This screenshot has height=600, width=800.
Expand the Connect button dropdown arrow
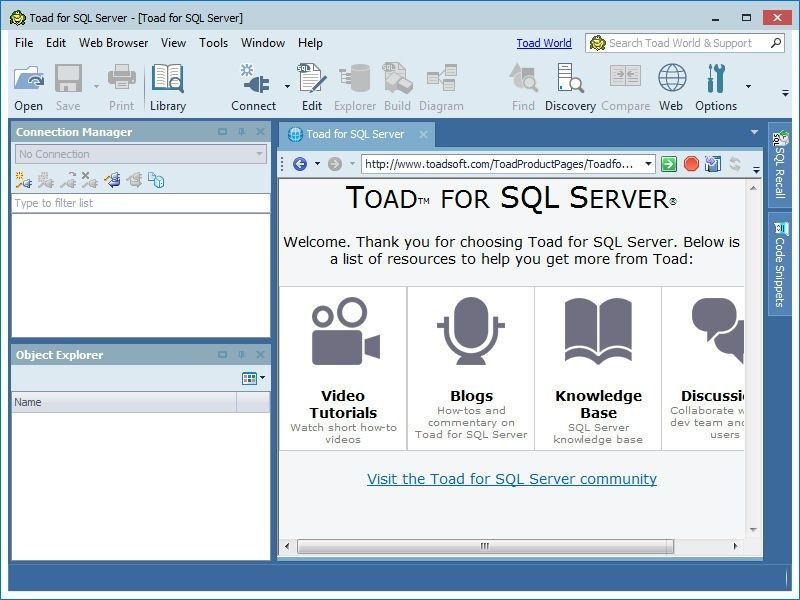[x=287, y=86]
